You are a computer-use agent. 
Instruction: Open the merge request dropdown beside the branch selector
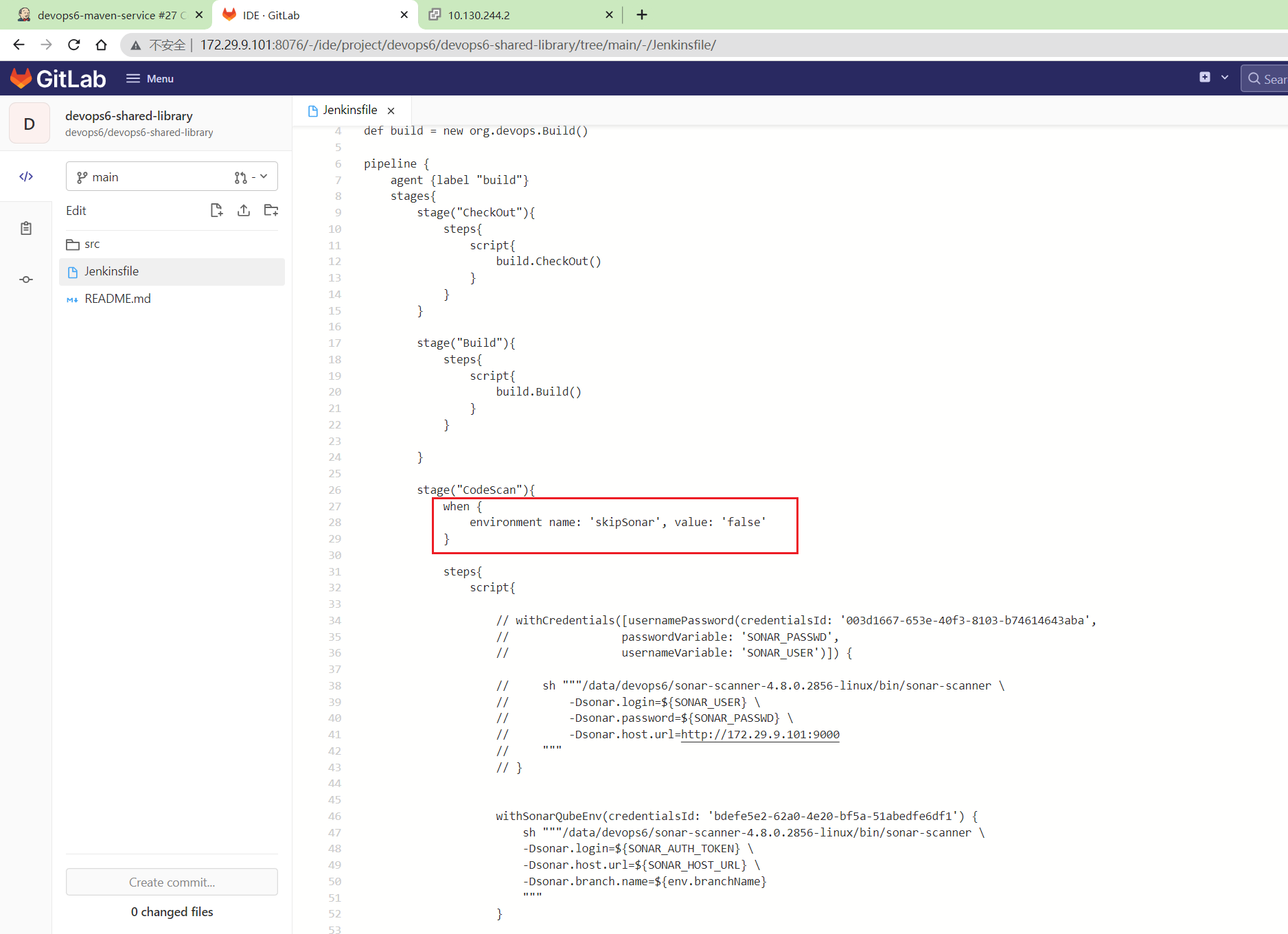pyautogui.click(x=251, y=176)
